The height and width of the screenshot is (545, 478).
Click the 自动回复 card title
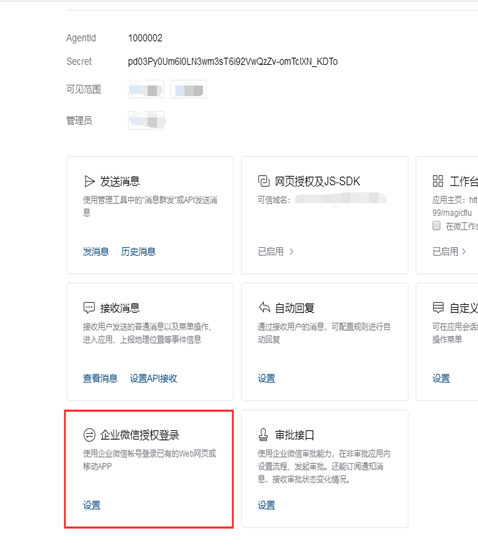(294, 308)
